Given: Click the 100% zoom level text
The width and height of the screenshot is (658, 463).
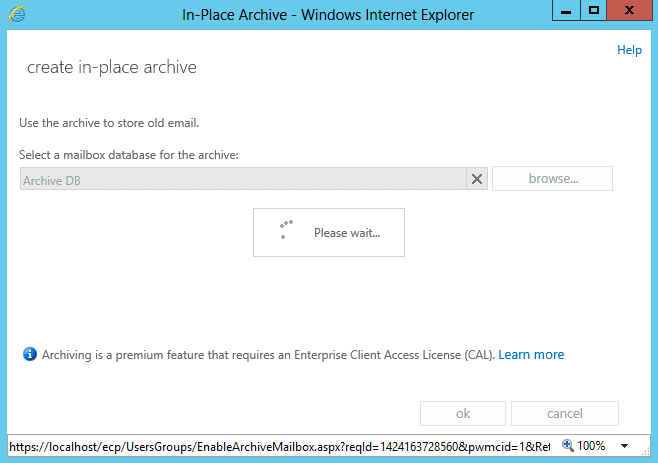Looking at the screenshot, I should pos(591,446).
